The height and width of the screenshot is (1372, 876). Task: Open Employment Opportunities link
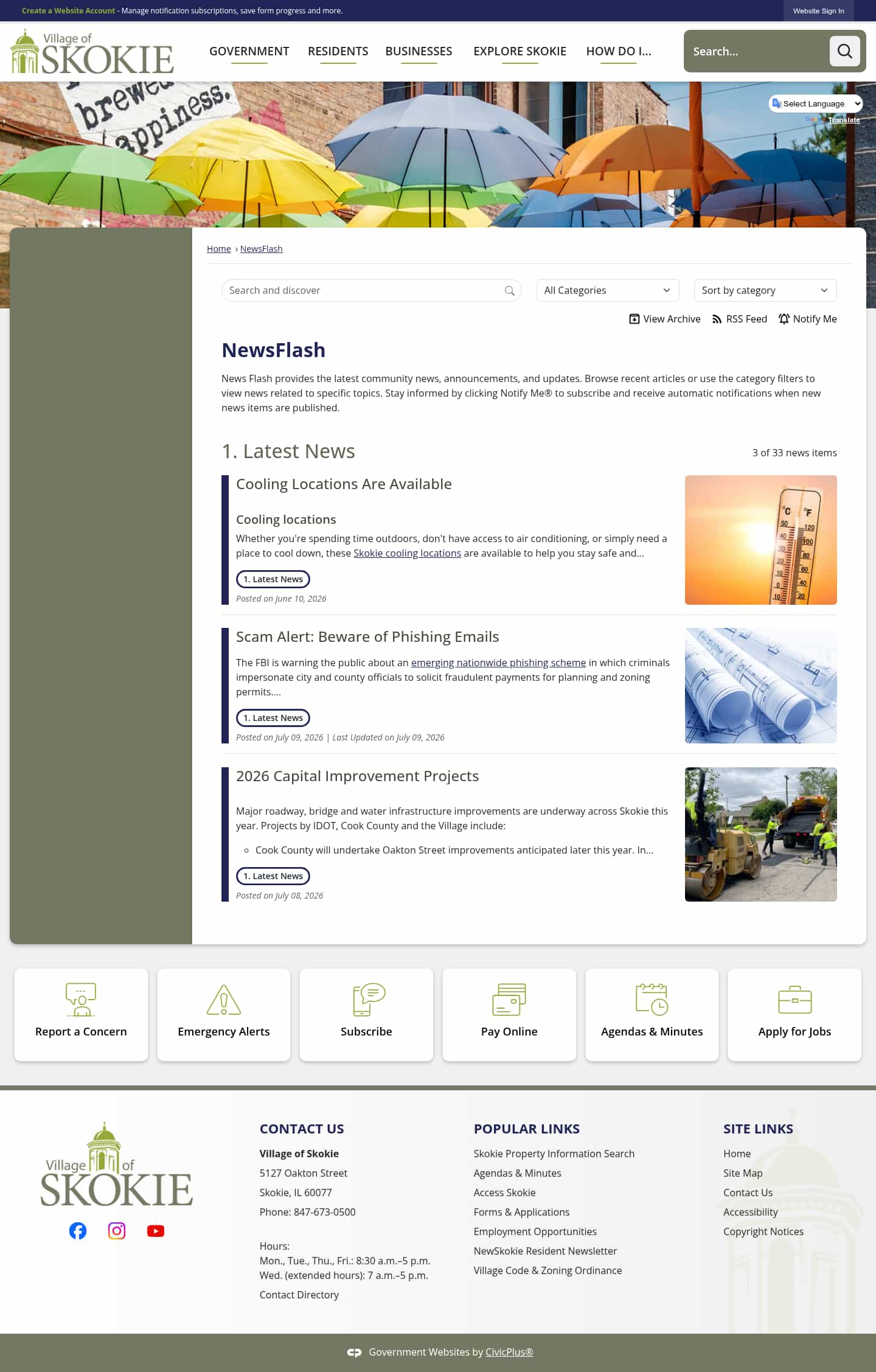click(x=535, y=1231)
